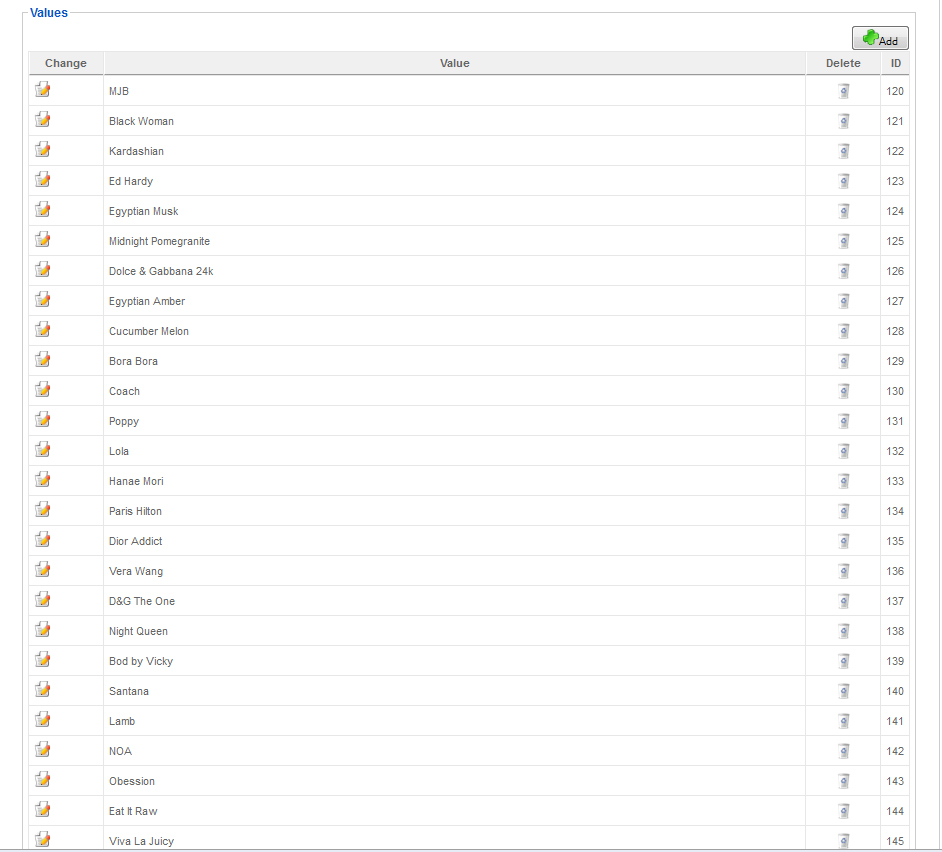Remove Kardashian using its trash icon
The height and width of the screenshot is (852, 942).
[x=843, y=151]
